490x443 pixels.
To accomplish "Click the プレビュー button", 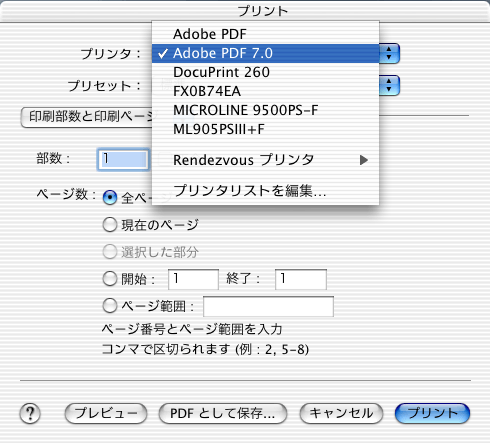I will coord(106,413).
